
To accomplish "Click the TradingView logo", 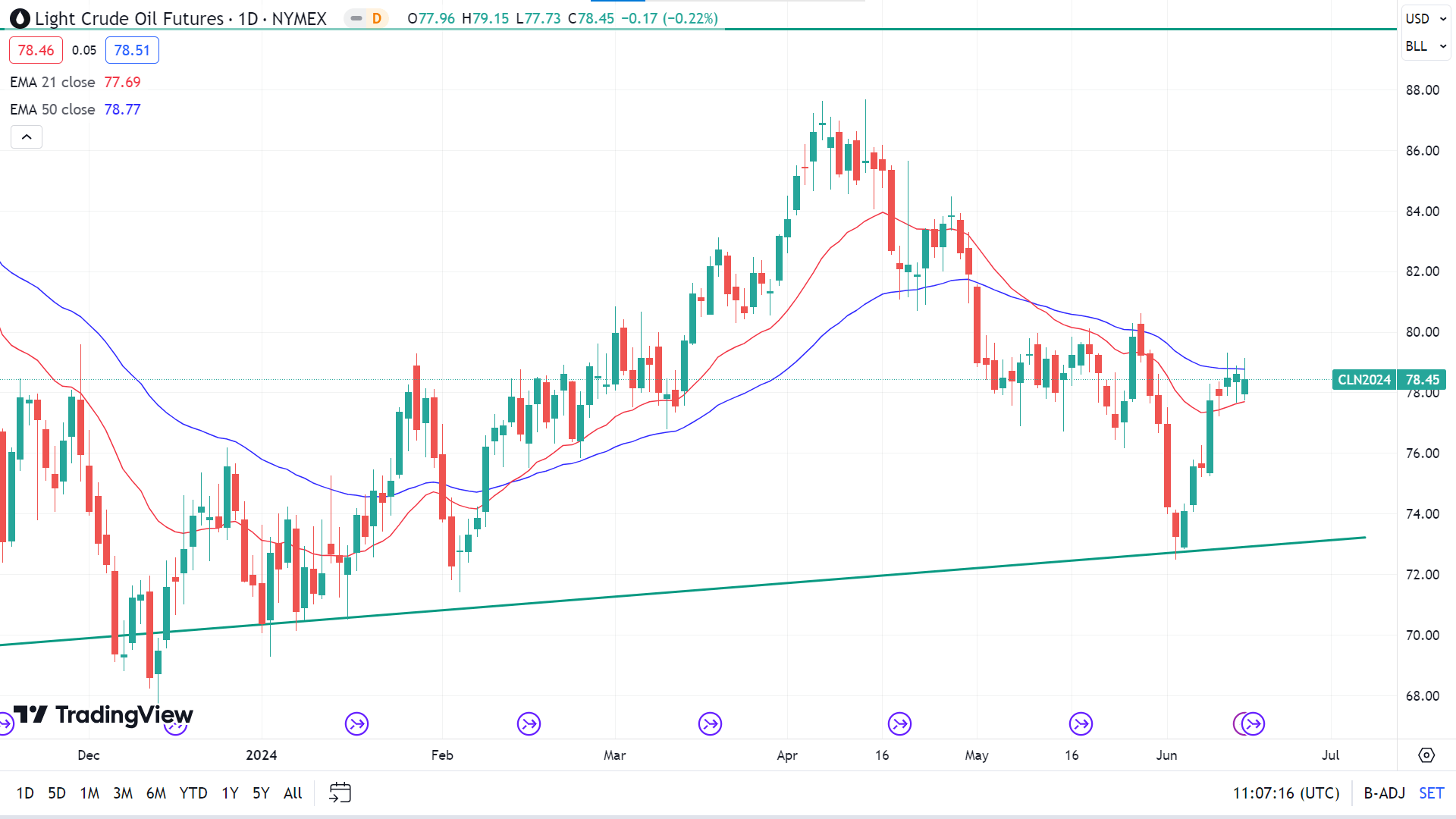I will point(104,714).
